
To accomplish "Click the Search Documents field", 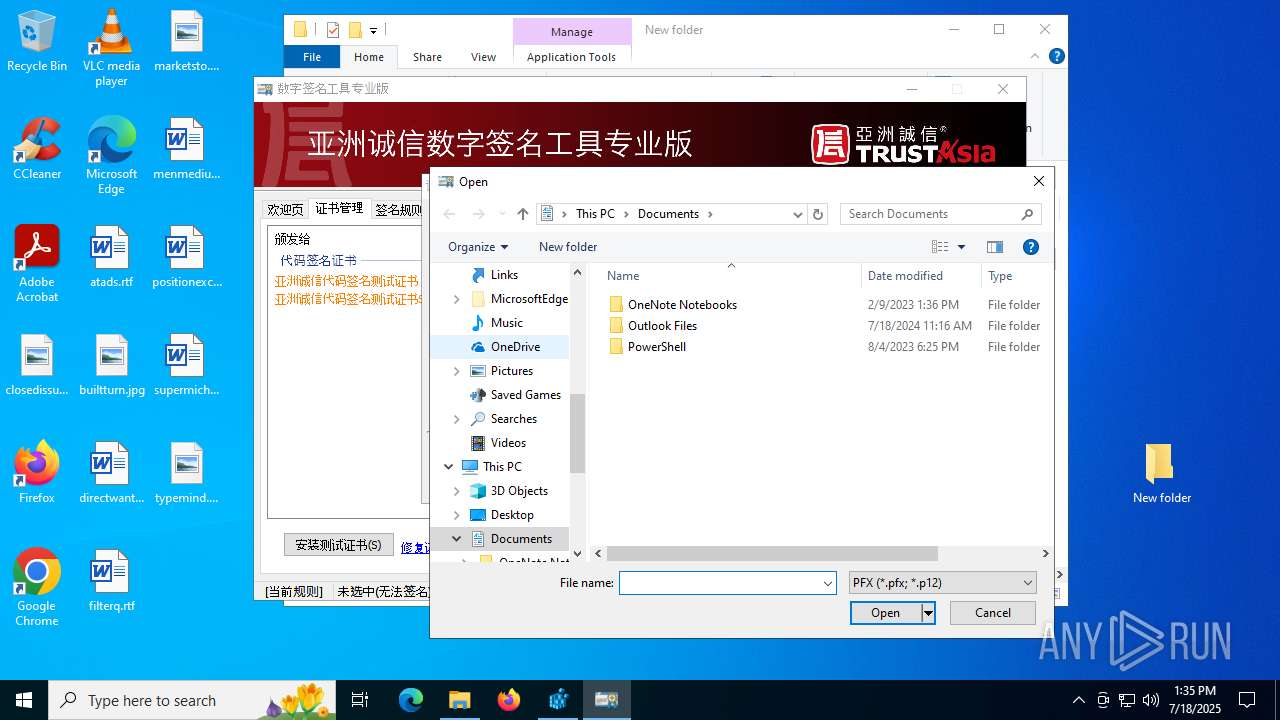I will pyautogui.click(x=930, y=214).
